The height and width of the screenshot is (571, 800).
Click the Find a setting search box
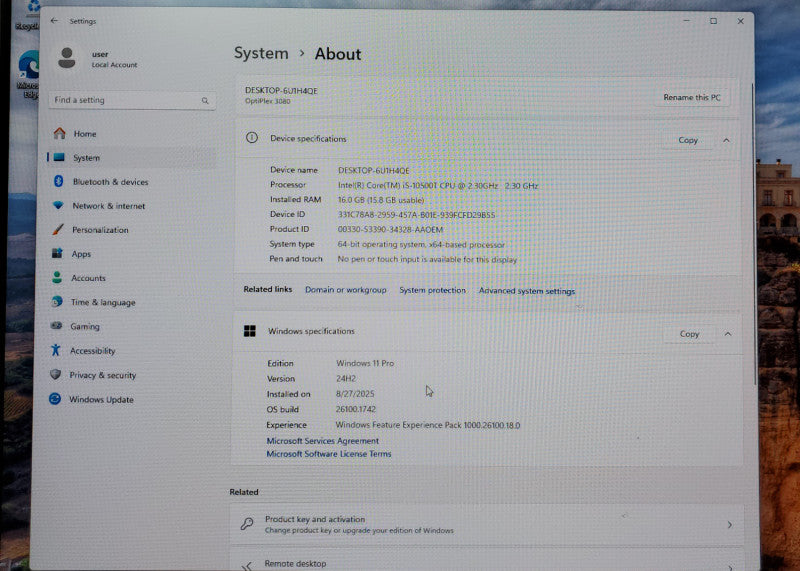point(132,100)
